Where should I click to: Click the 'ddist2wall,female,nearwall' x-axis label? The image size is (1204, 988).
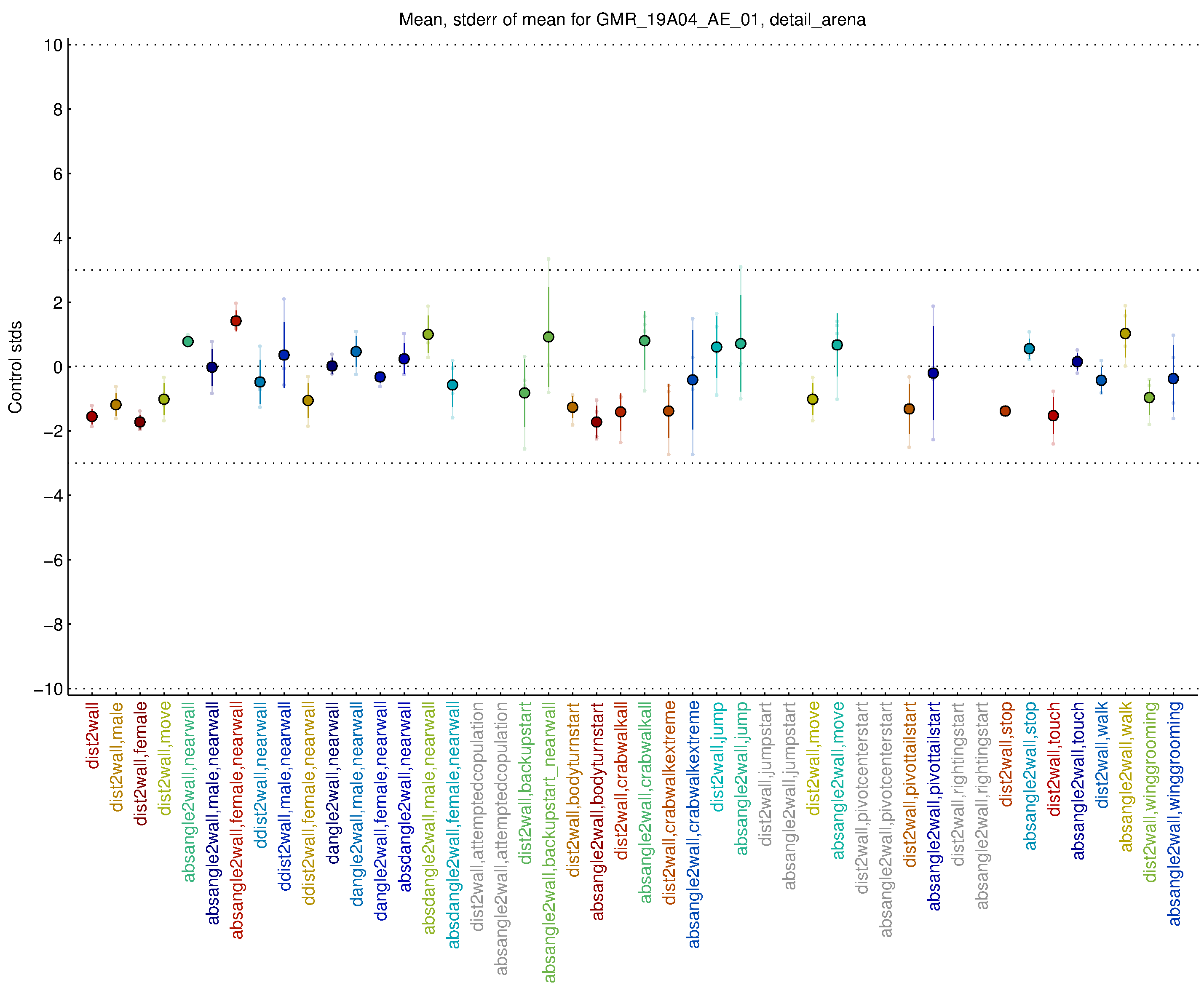tap(308, 804)
